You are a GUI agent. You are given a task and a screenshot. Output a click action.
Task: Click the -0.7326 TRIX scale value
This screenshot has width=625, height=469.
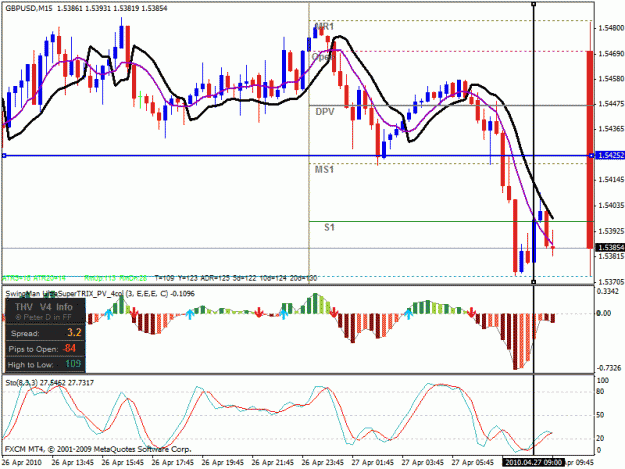(609, 367)
